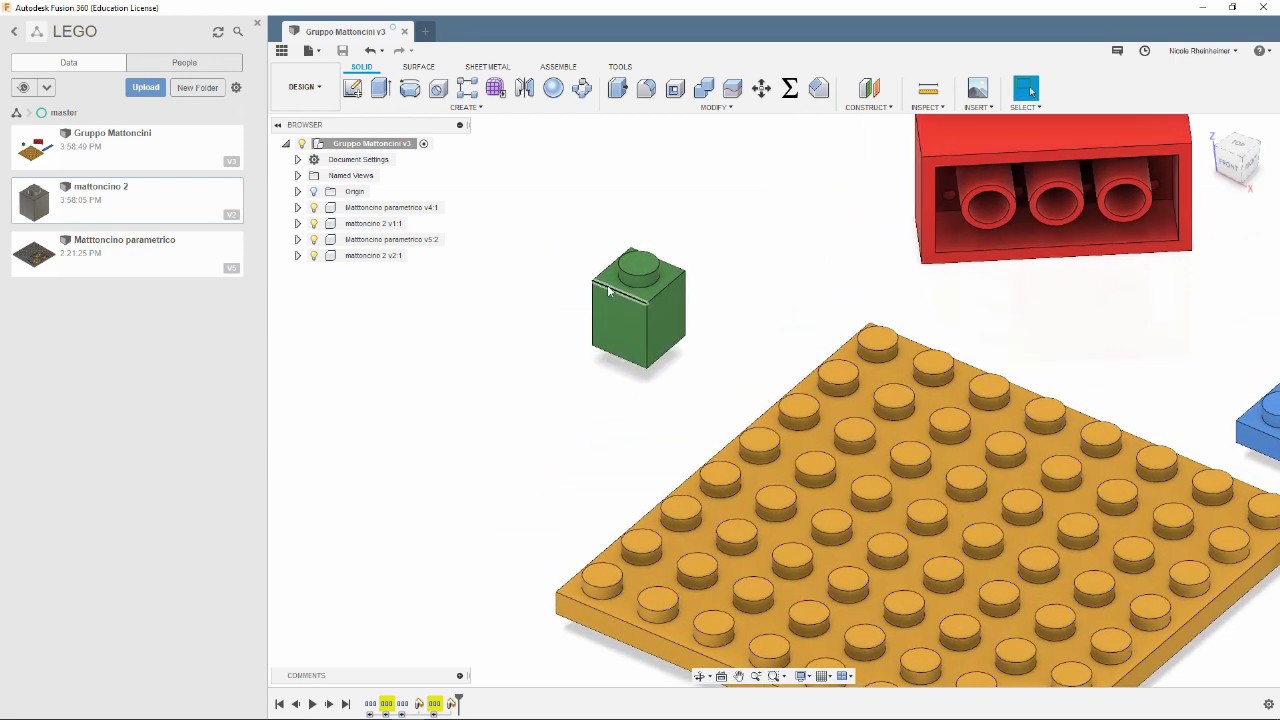This screenshot has width=1280, height=720.
Task: Click the Upload button
Action: [x=145, y=87]
